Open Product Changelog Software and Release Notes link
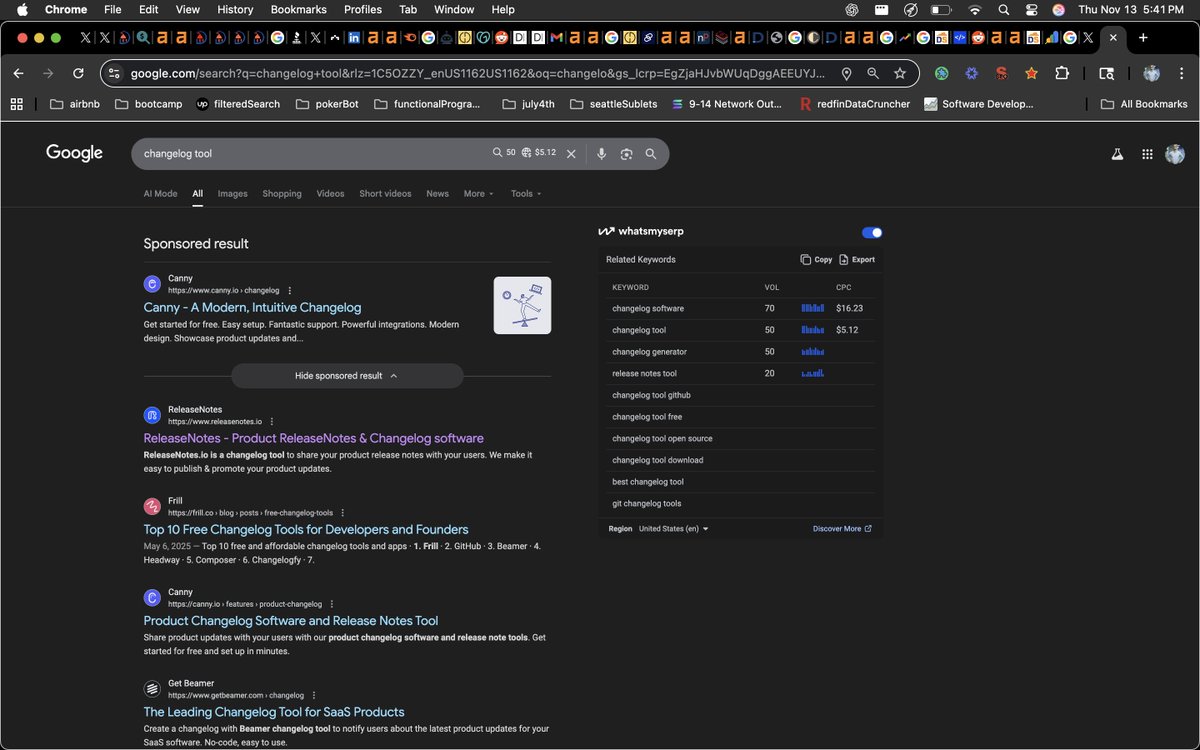The width and height of the screenshot is (1200, 750). [291, 621]
